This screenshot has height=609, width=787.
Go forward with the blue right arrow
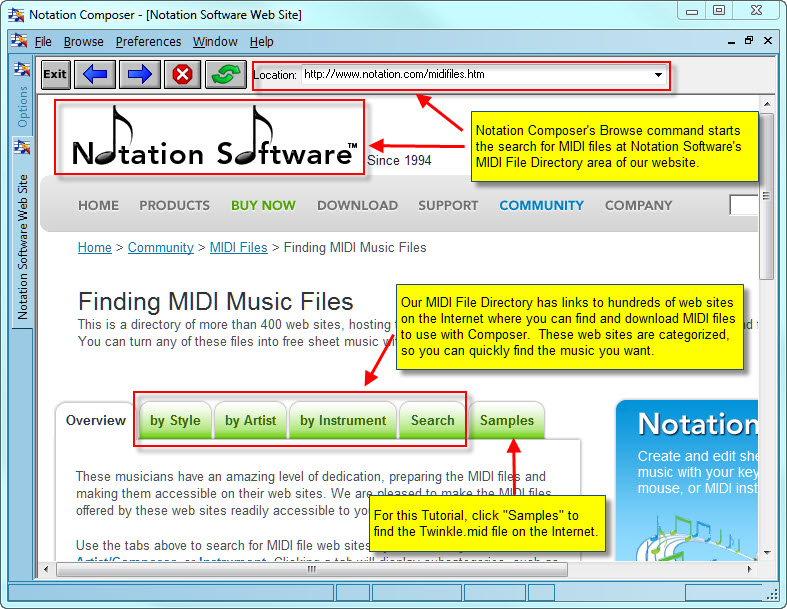click(x=139, y=74)
